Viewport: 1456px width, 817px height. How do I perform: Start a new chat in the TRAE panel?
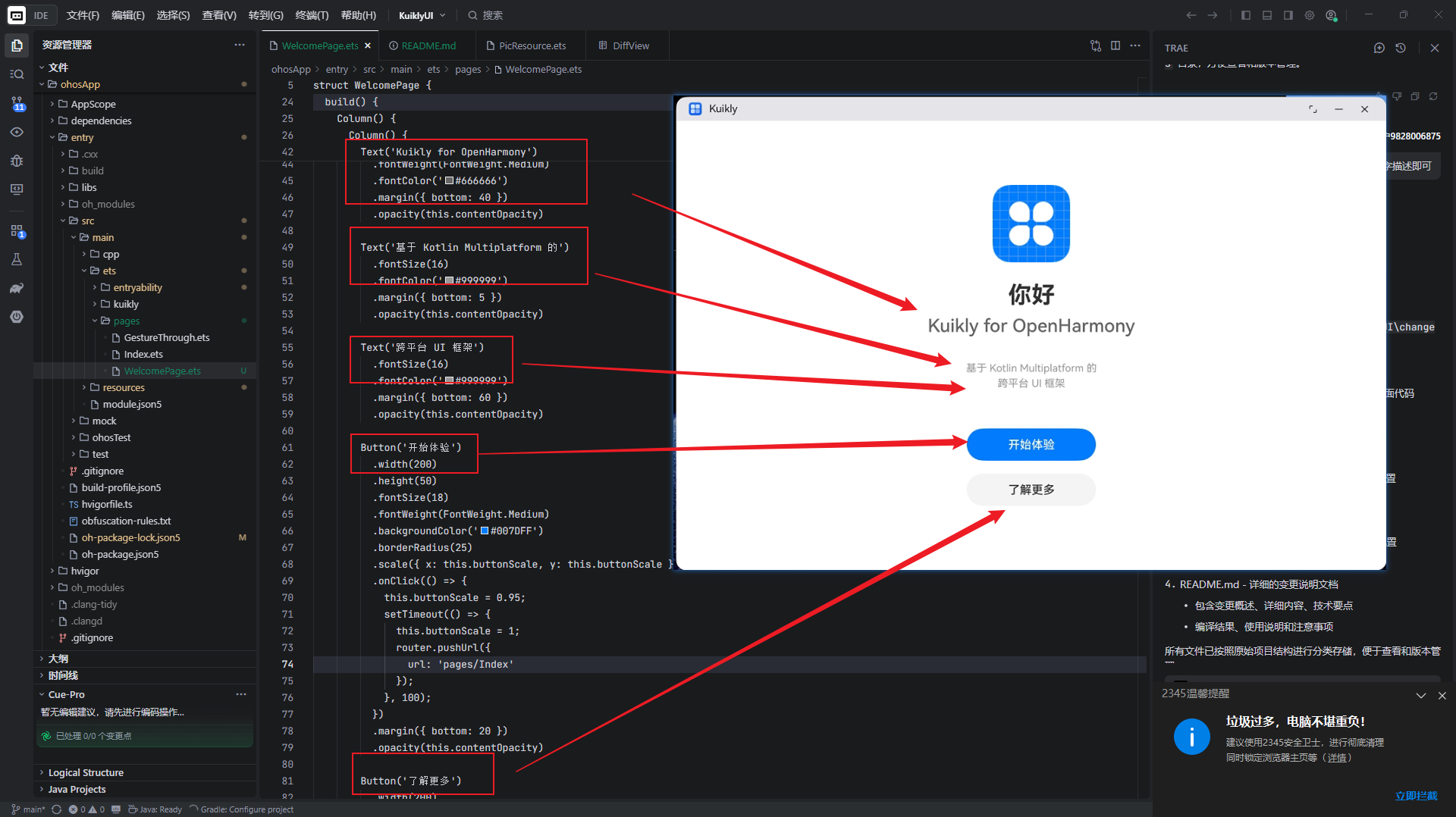(1379, 48)
